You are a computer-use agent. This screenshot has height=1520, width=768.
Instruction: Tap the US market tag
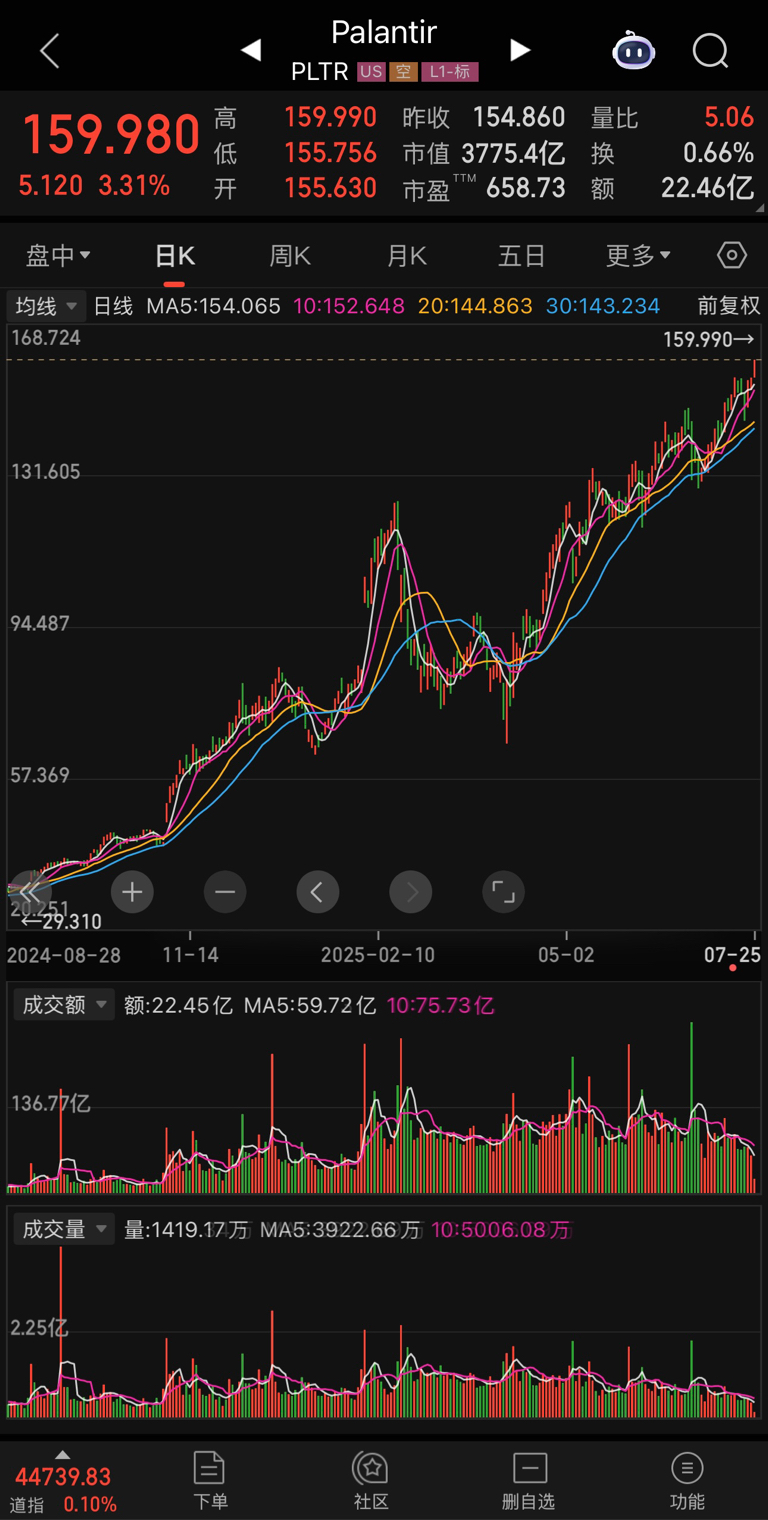[371, 72]
